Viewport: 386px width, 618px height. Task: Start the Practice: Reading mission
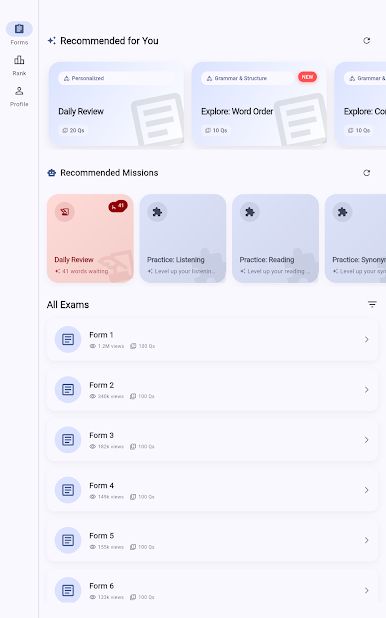[x=275, y=238]
